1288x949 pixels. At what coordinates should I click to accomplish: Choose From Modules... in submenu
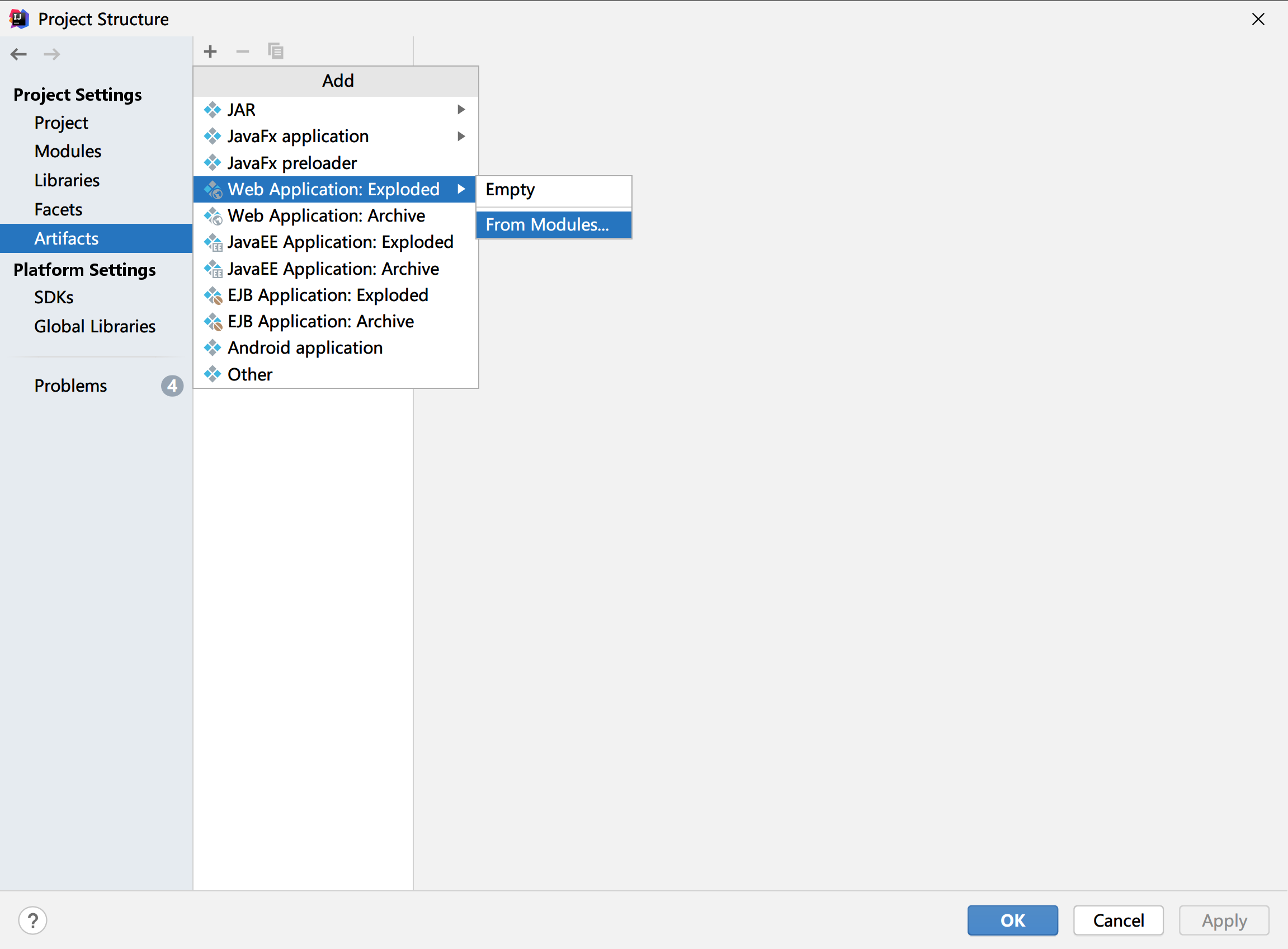tap(547, 224)
